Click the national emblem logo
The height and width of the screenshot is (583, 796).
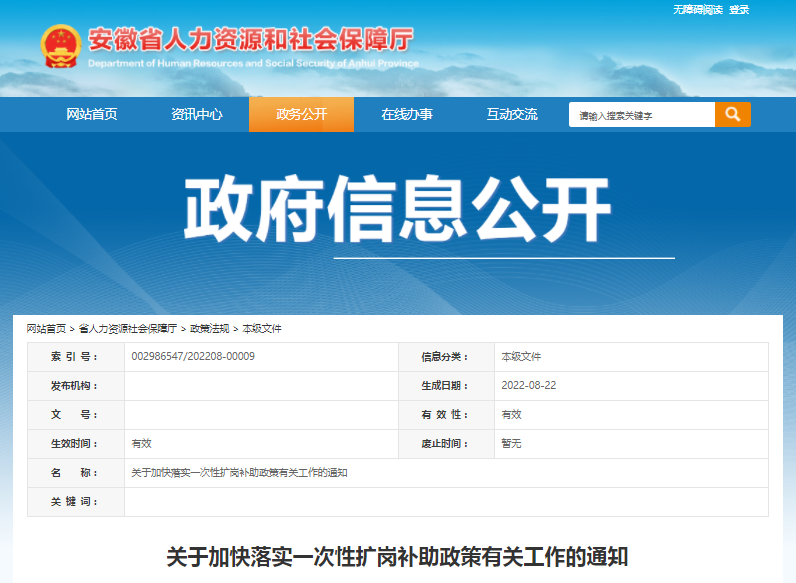point(61,46)
